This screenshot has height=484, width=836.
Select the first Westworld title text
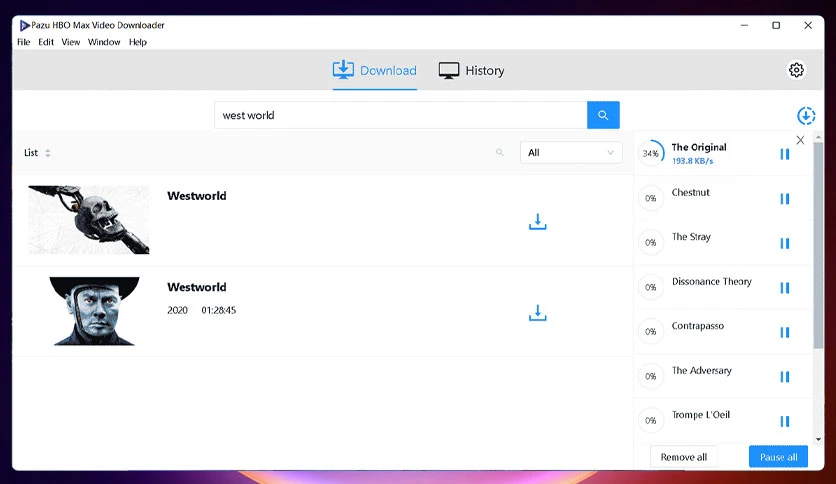tap(197, 196)
